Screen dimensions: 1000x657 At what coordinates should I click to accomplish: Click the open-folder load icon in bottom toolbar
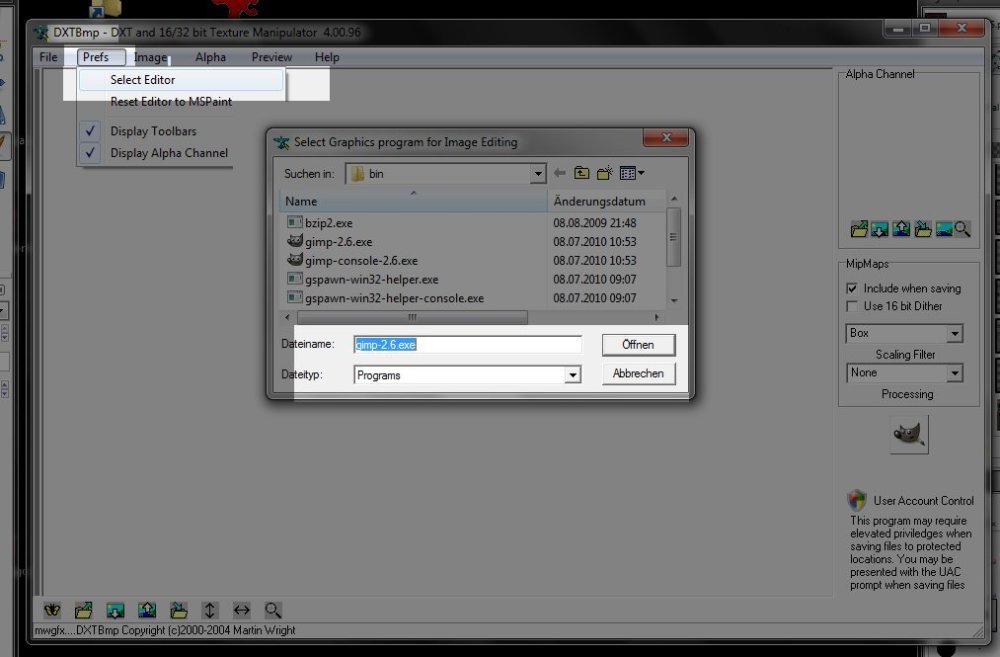pos(84,610)
